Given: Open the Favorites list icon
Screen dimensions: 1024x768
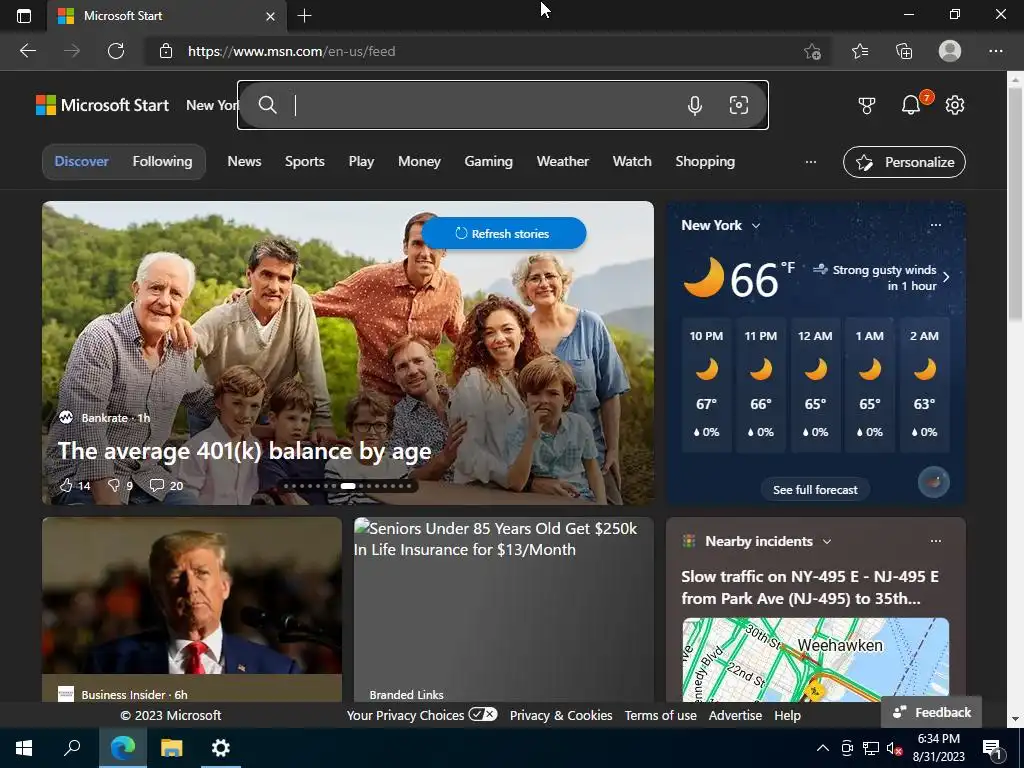Looking at the screenshot, I should tap(860, 51).
